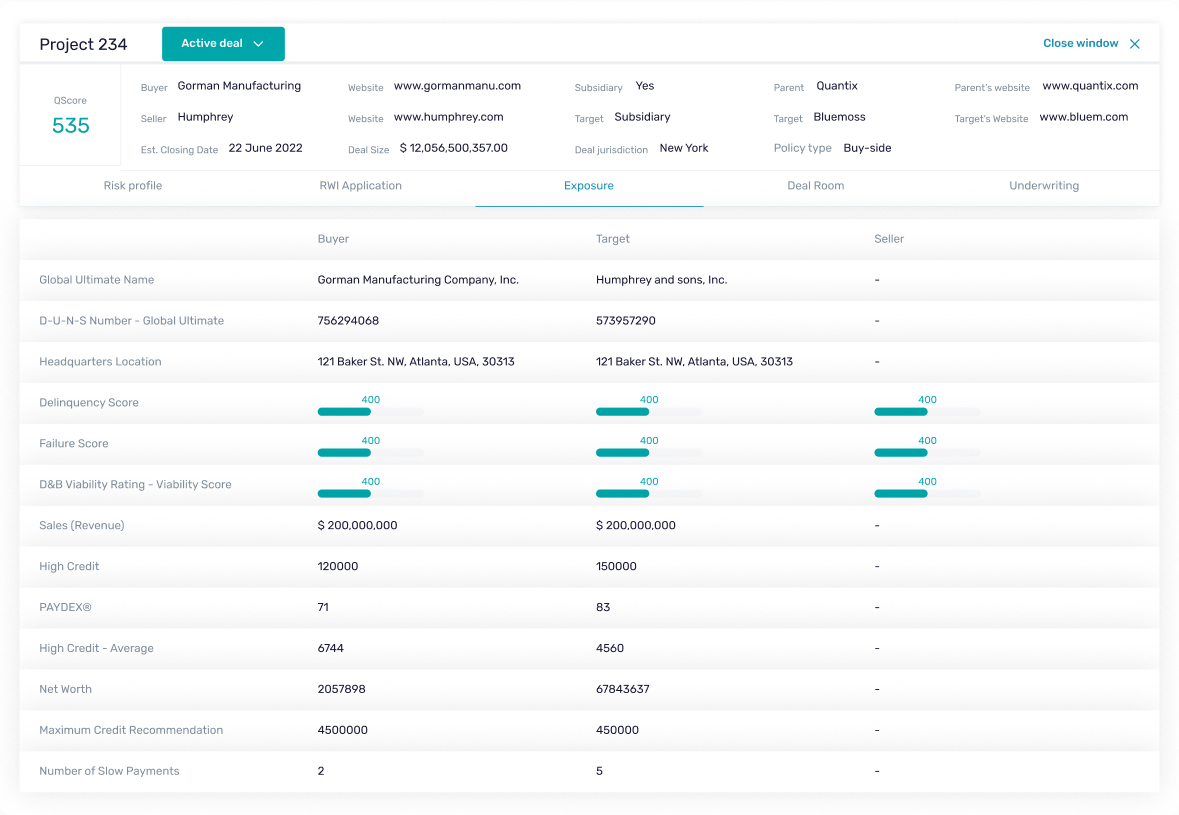Screen dimensions: 1179x815
Task: Open parent's website www.quantix.com
Action: [x=1092, y=85]
